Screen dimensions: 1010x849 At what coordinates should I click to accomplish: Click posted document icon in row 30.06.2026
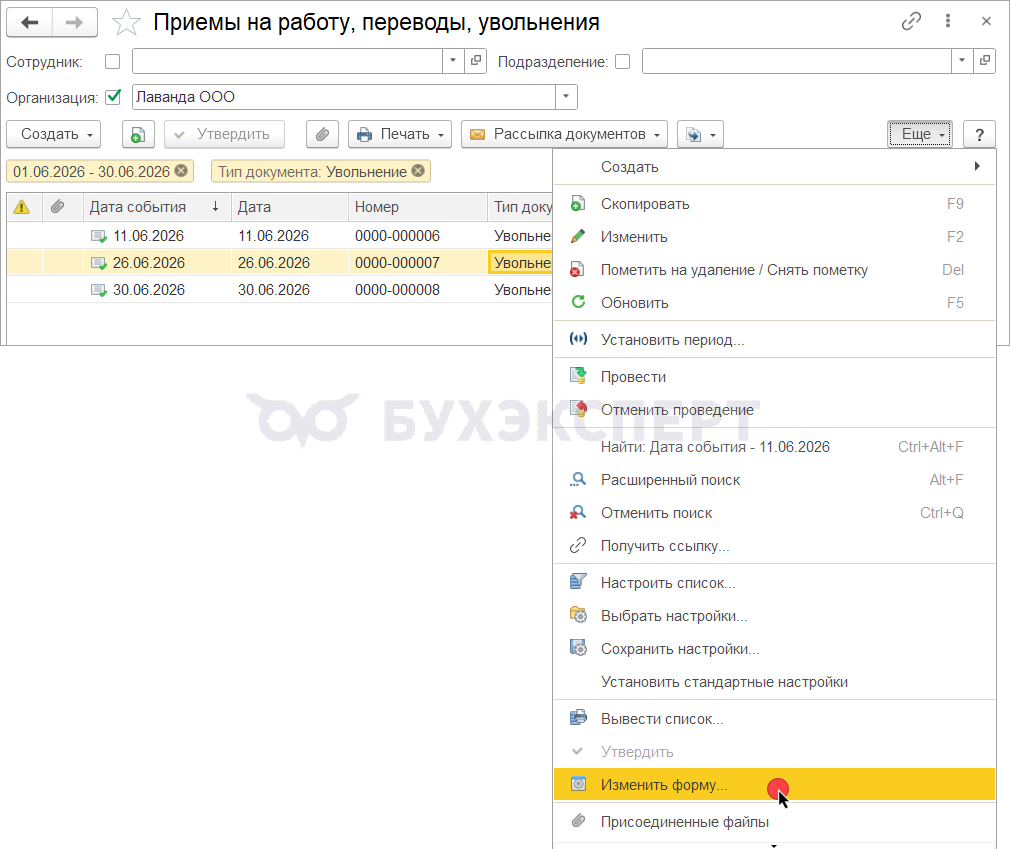point(99,291)
